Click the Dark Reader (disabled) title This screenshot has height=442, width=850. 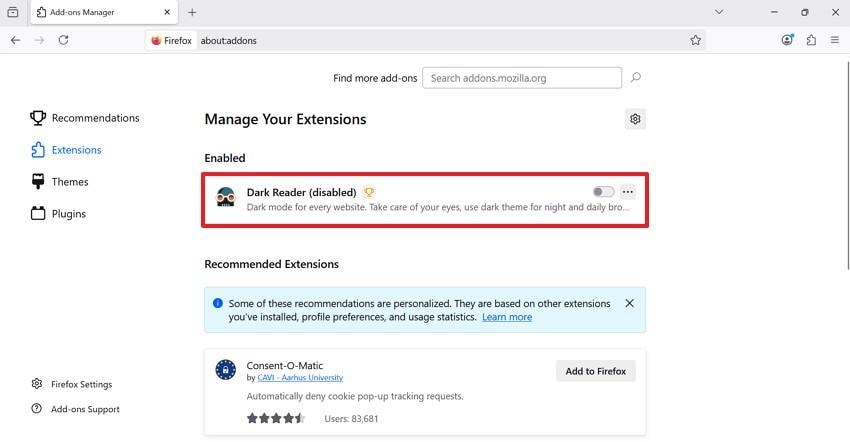[301, 192]
